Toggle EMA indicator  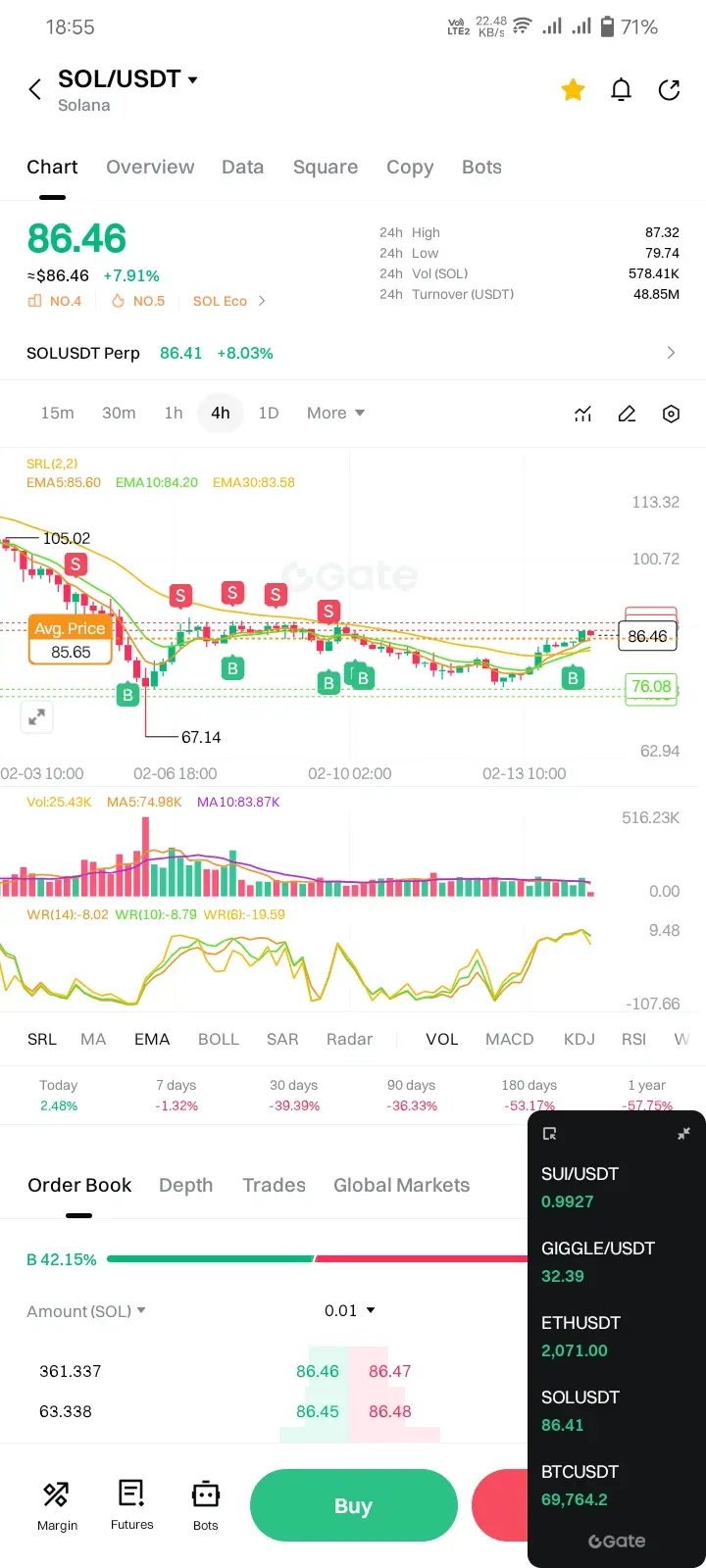click(152, 1039)
